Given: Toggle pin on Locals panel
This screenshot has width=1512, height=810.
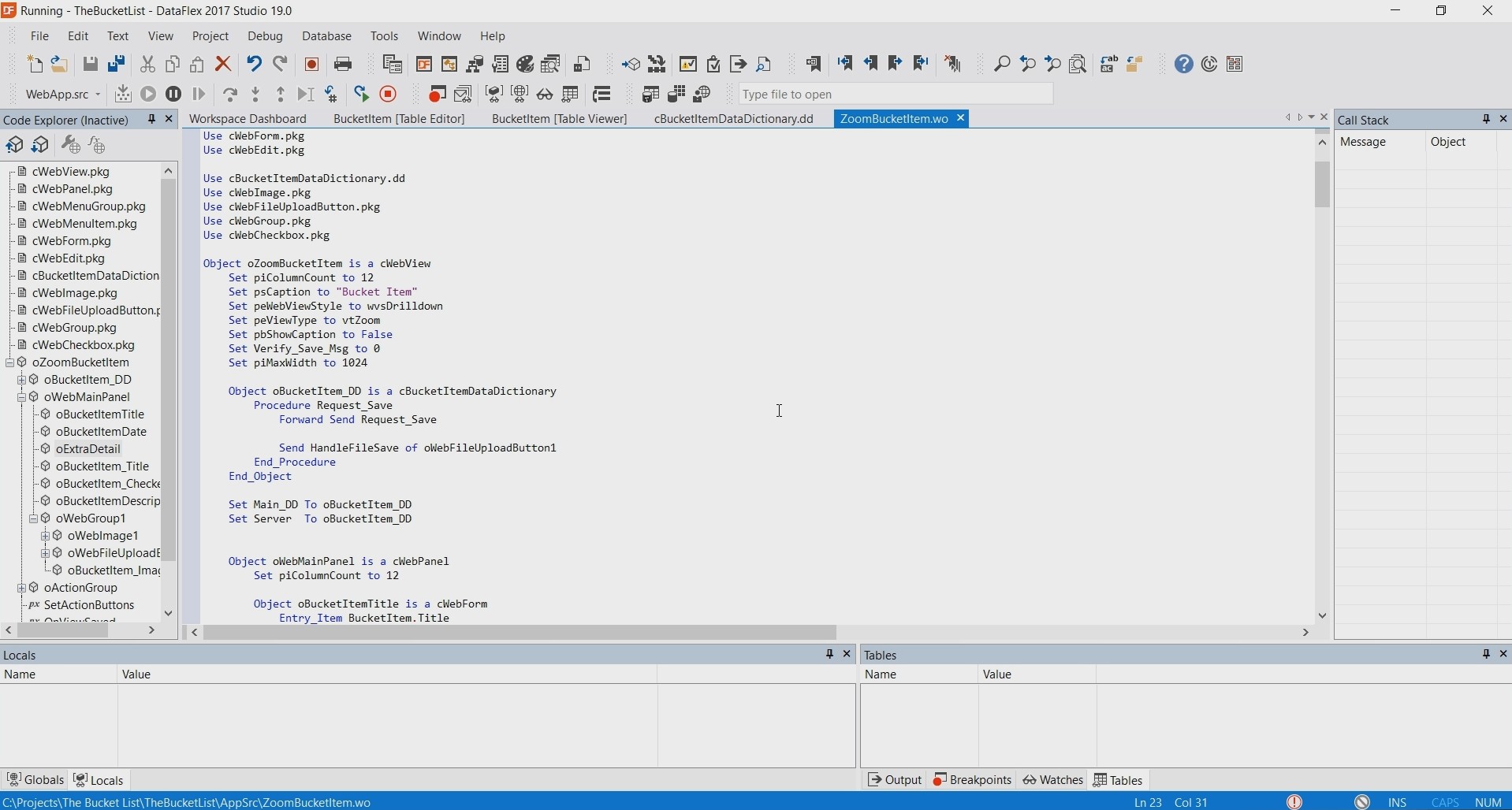Looking at the screenshot, I should coord(829,655).
